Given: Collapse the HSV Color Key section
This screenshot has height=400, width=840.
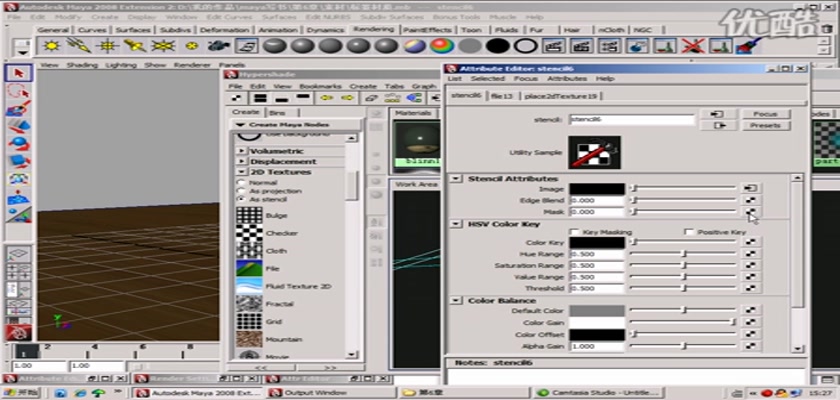Looking at the screenshot, I should click(x=455, y=224).
